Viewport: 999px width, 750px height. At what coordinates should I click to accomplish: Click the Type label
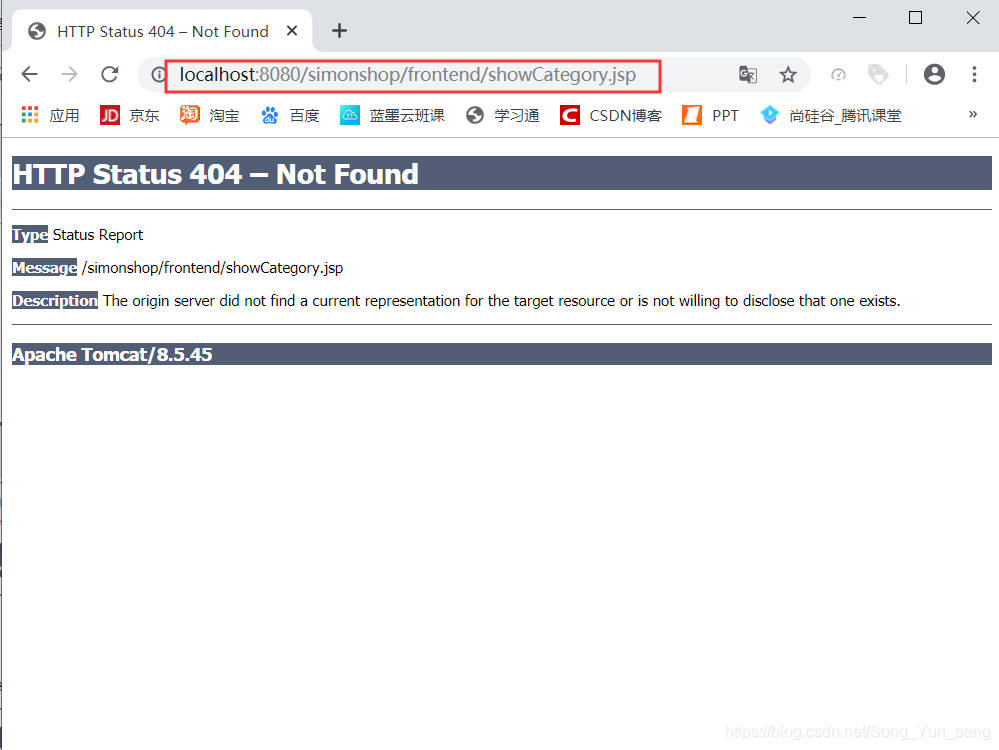(x=30, y=235)
